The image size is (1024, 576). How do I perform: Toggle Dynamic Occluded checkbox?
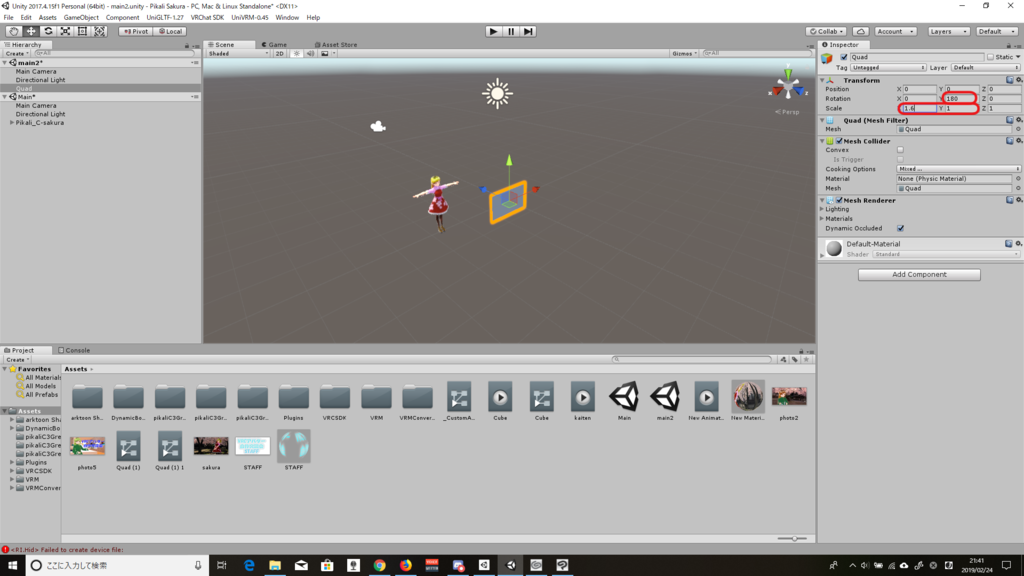901,229
